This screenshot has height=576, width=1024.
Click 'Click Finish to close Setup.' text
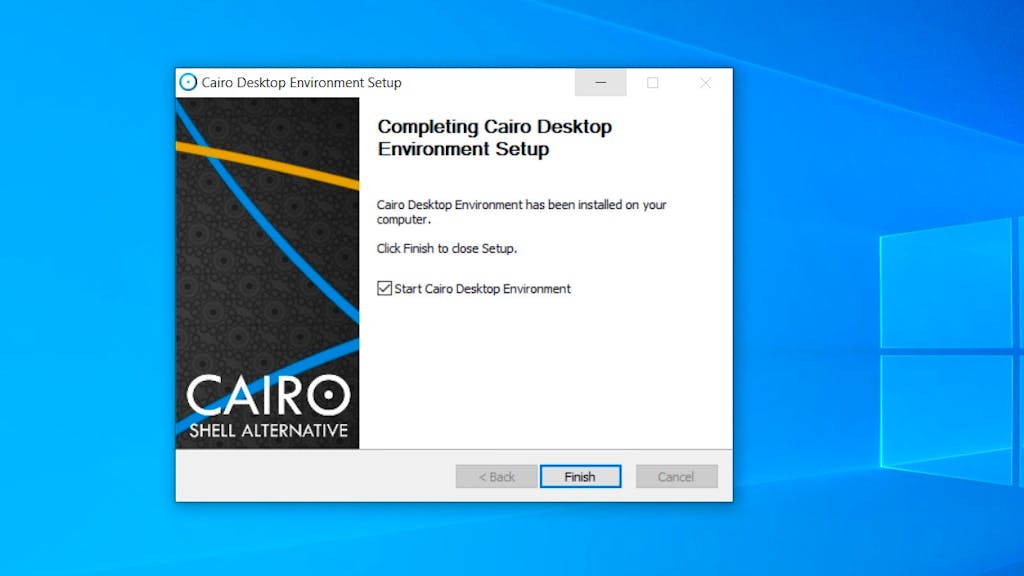(x=447, y=249)
